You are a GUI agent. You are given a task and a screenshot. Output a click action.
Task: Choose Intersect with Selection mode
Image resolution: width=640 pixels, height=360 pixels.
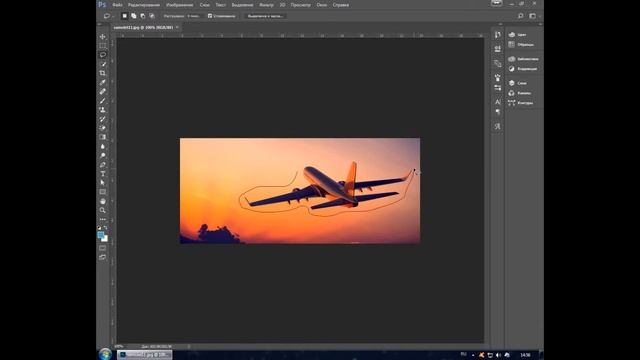click(152, 16)
